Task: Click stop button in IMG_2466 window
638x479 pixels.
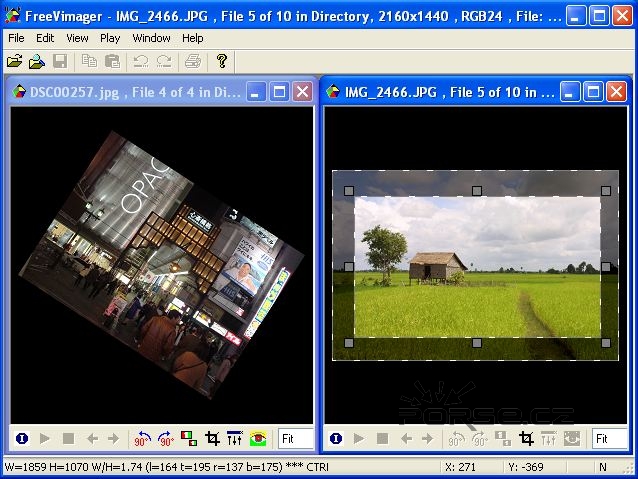Action: coord(382,439)
